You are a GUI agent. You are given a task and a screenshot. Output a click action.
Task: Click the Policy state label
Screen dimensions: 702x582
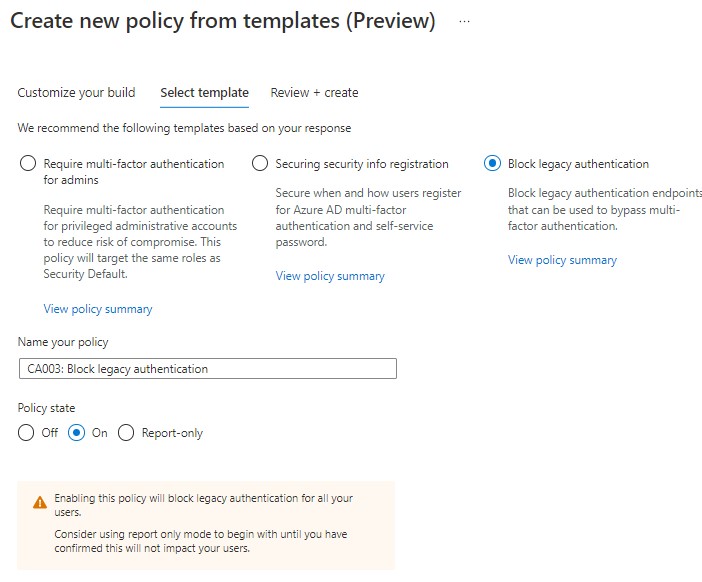point(46,409)
